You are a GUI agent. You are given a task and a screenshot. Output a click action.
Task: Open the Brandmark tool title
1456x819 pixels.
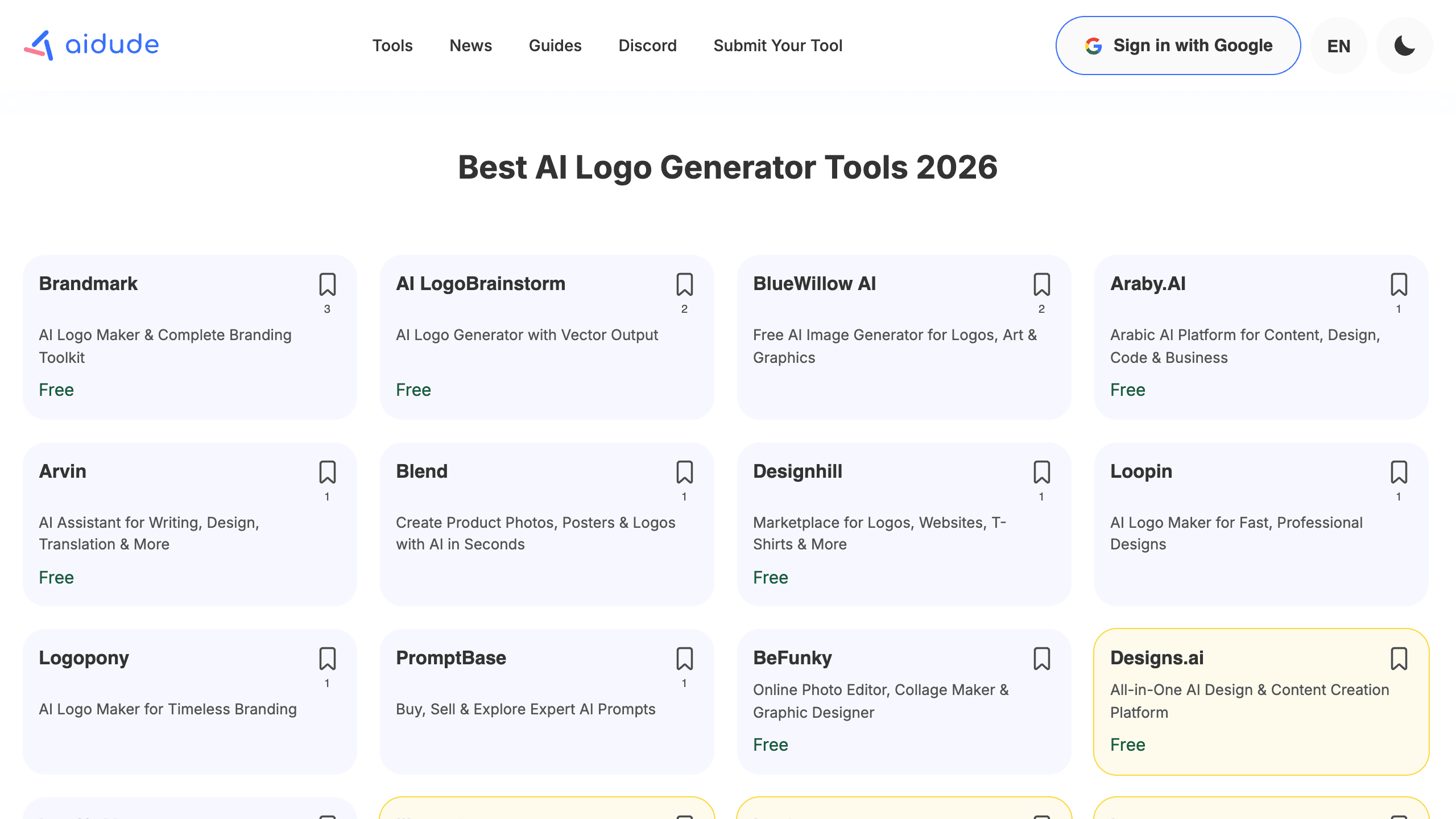88,283
